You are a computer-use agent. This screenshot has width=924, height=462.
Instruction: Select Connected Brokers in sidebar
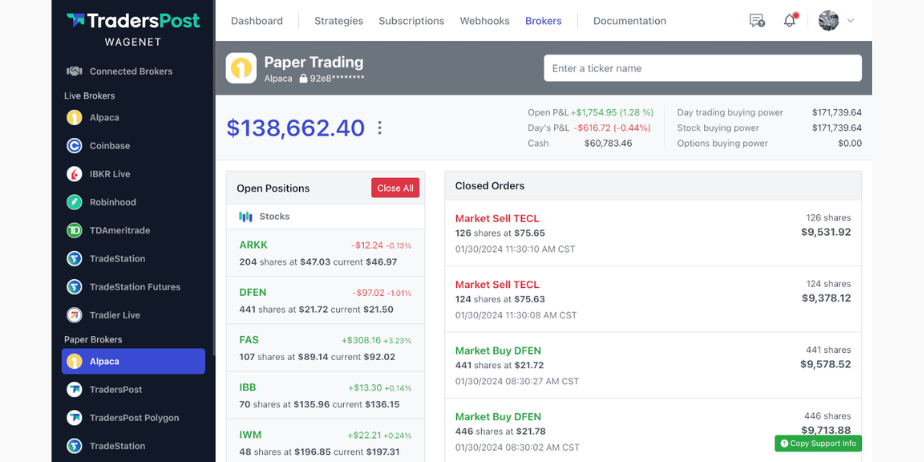[133, 71]
